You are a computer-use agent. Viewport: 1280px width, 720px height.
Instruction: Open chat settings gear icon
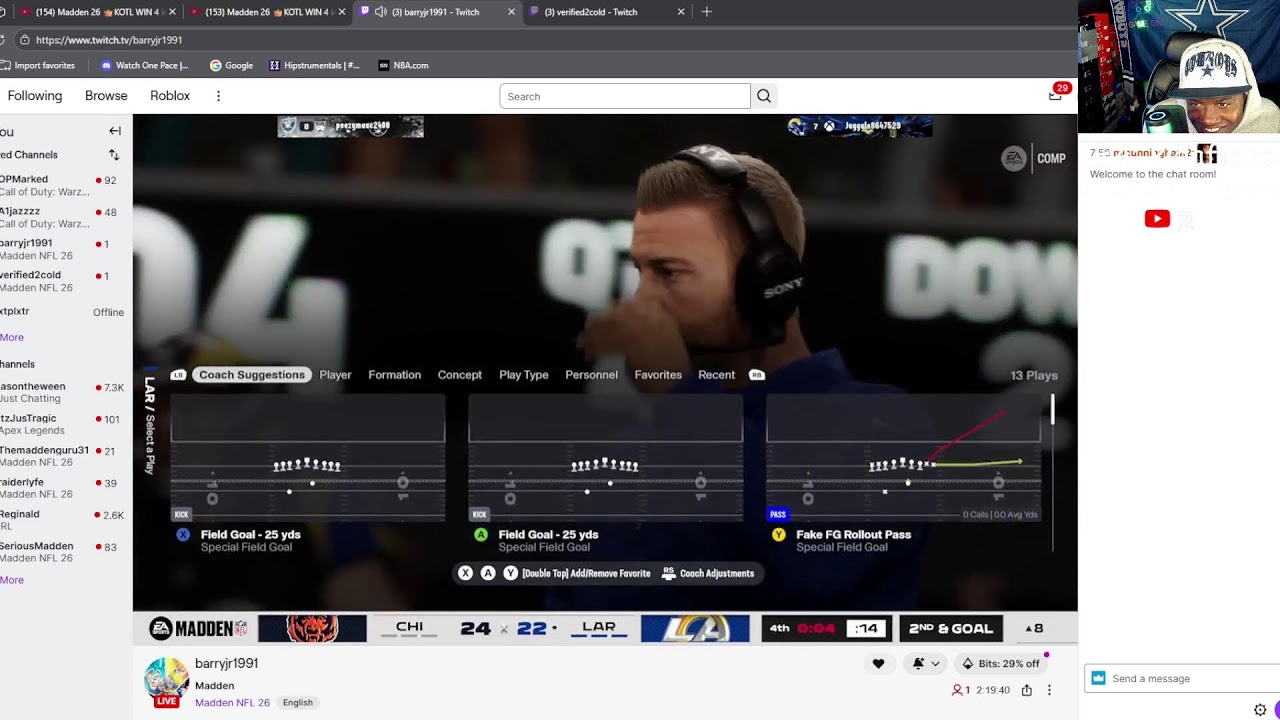point(1260,710)
